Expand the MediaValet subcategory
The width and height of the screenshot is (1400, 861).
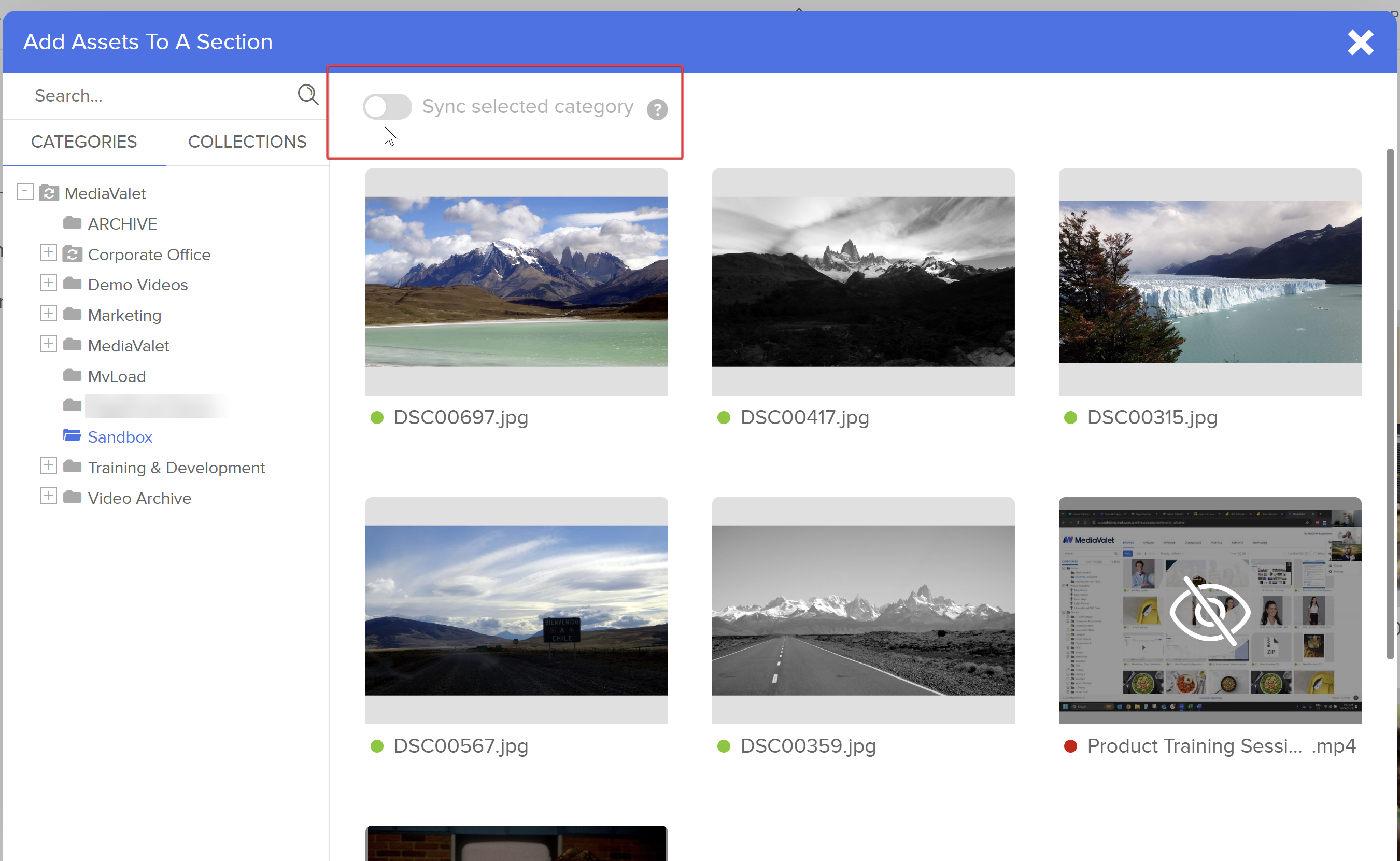(48, 344)
